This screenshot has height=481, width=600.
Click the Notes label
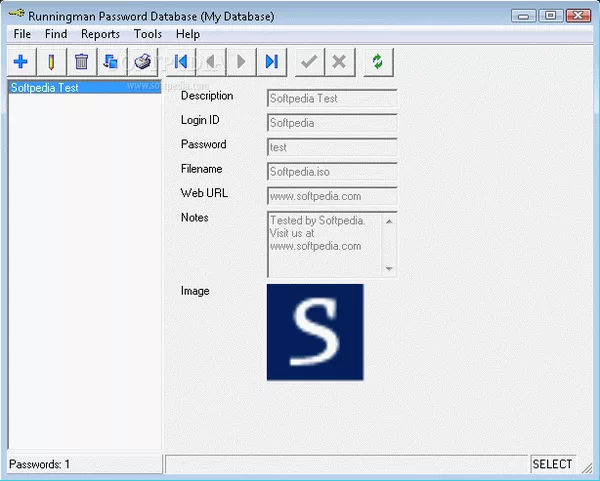194,217
